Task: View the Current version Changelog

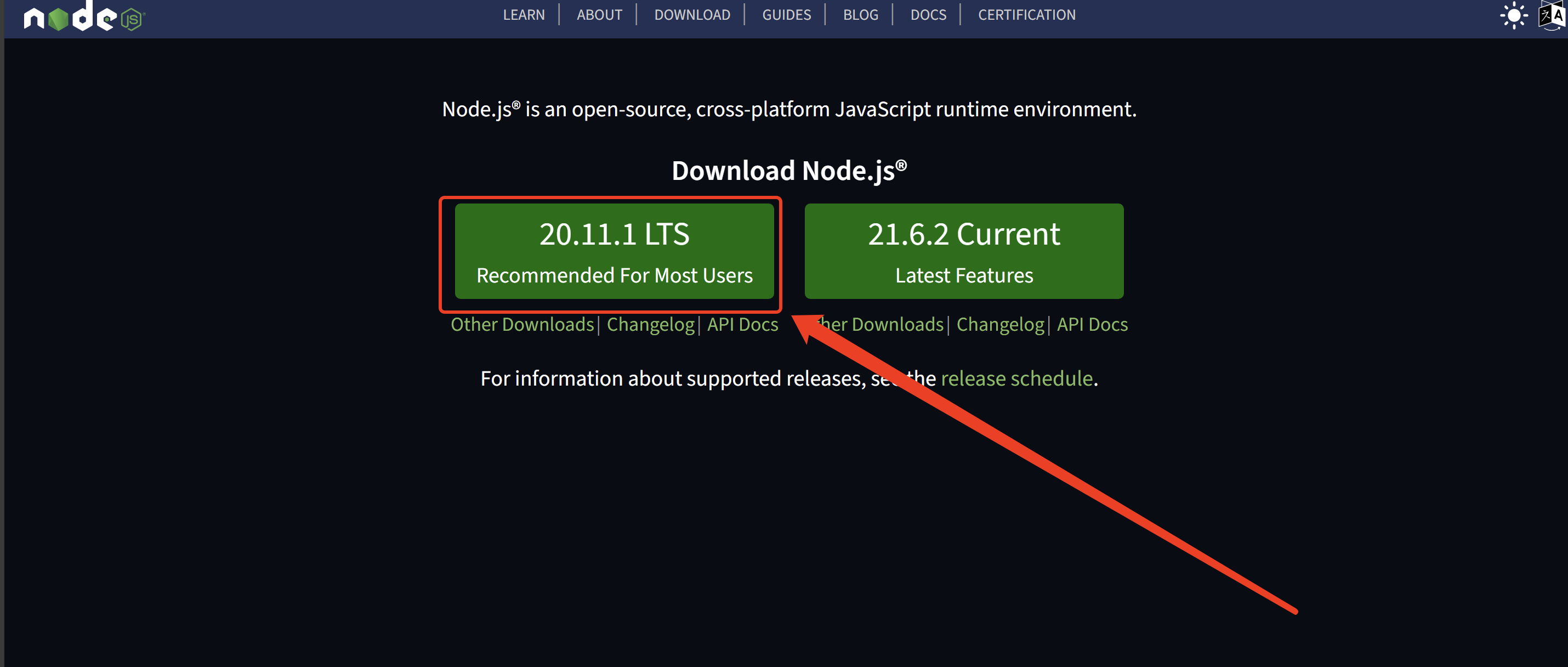Action: [x=1000, y=325]
